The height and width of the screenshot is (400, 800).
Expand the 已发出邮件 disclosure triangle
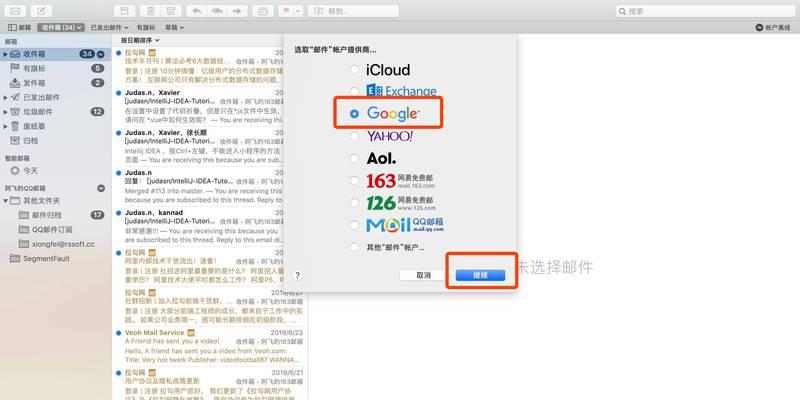pyautogui.click(x=5, y=97)
